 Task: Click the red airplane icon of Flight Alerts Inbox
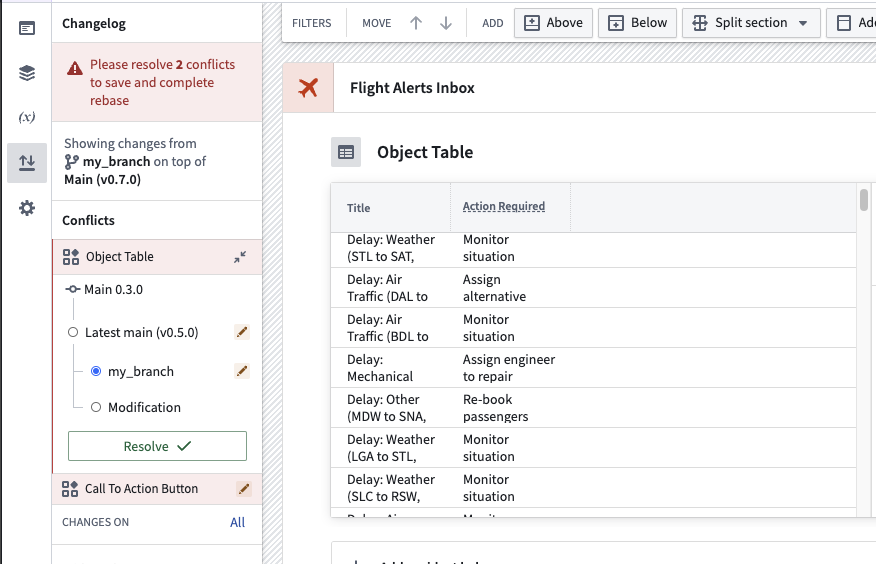coord(308,88)
